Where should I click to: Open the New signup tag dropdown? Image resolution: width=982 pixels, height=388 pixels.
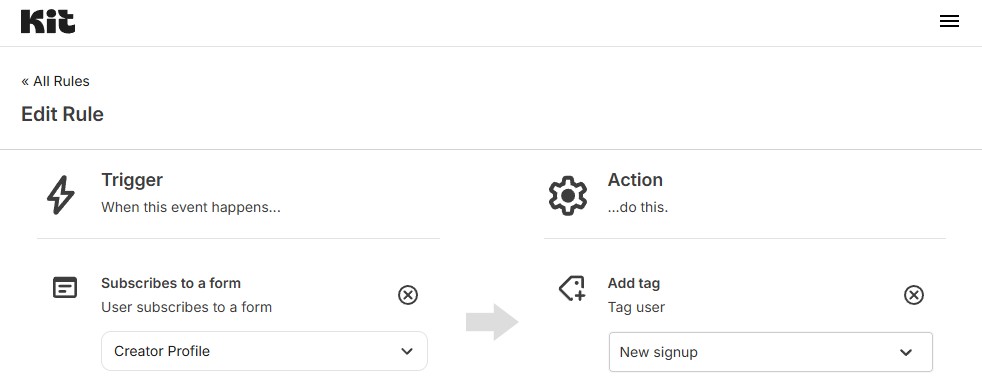[770, 352]
